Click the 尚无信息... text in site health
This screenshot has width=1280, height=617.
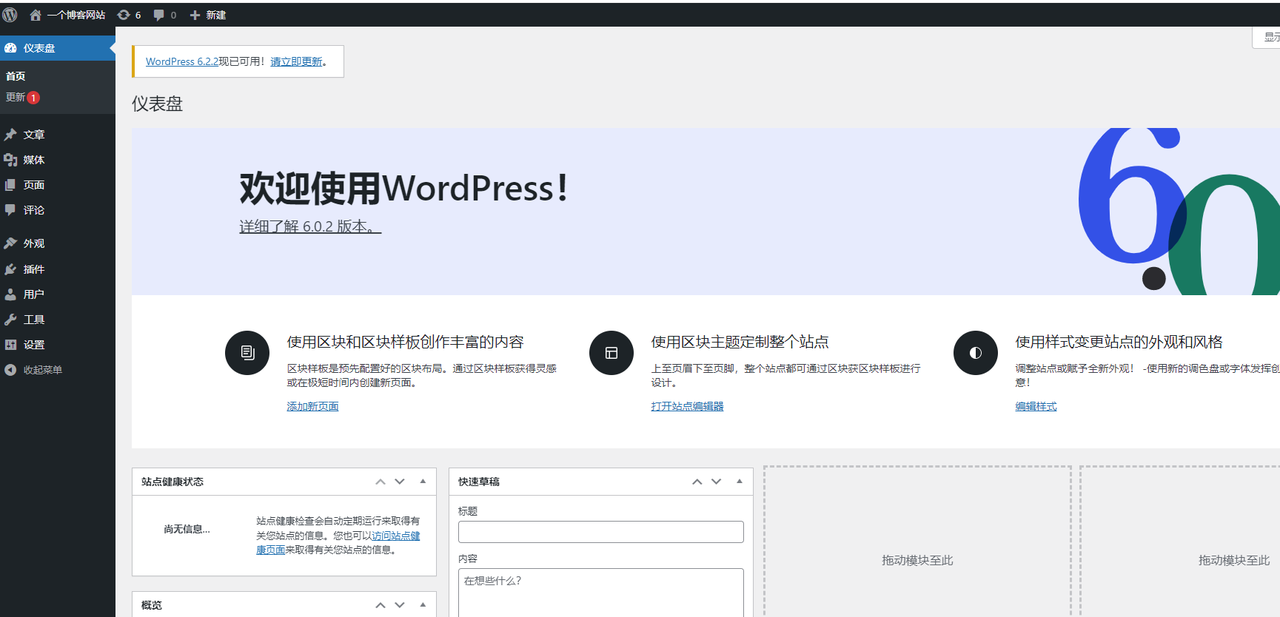[x=187, y=529]
